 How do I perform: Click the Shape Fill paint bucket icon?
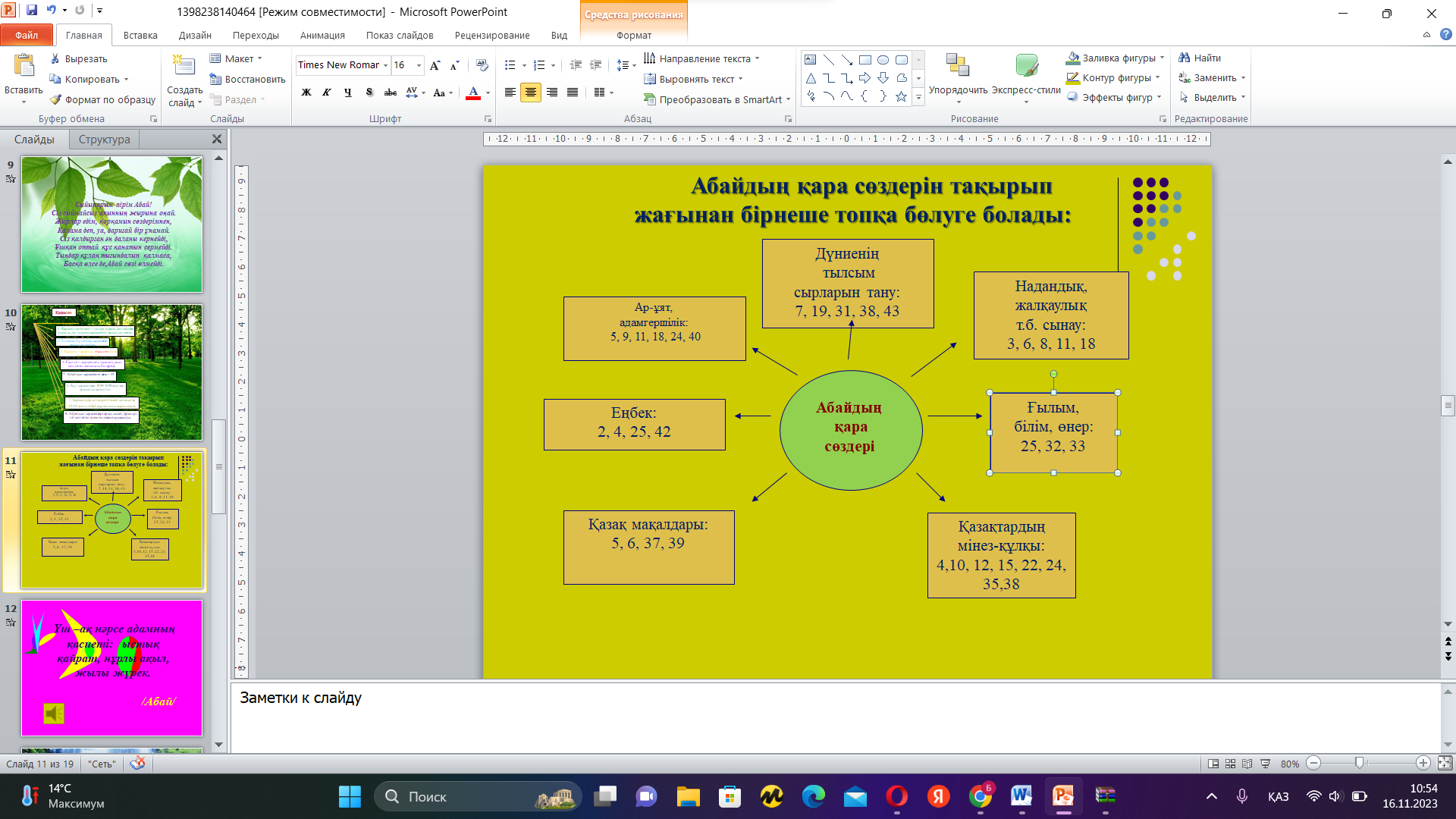coord(1072,58)
